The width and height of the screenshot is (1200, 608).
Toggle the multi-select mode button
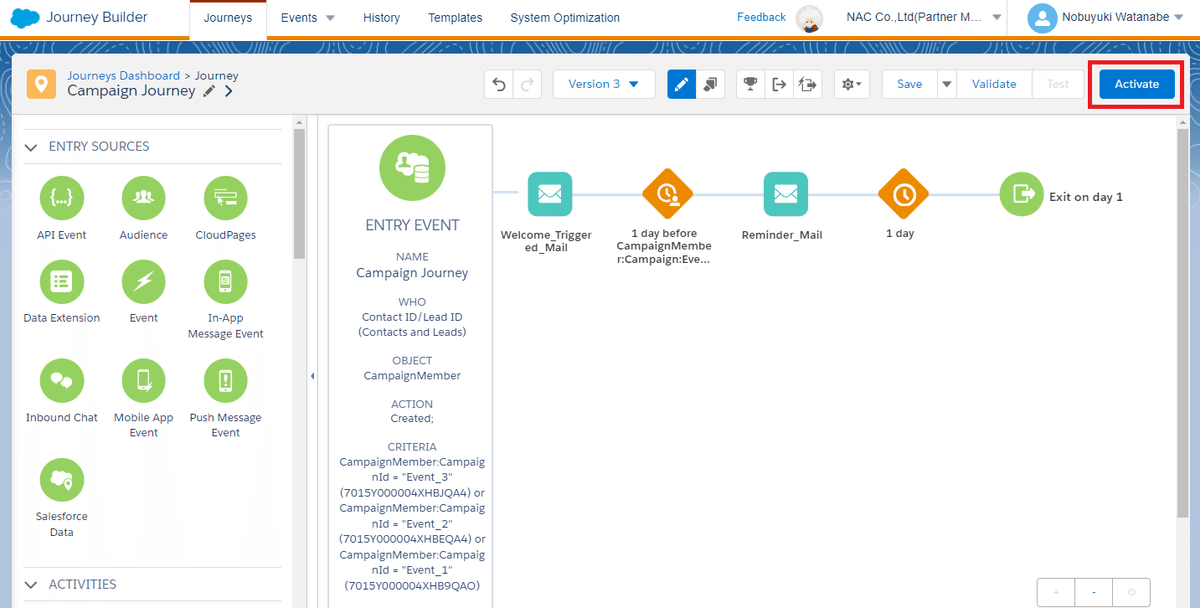711,84
